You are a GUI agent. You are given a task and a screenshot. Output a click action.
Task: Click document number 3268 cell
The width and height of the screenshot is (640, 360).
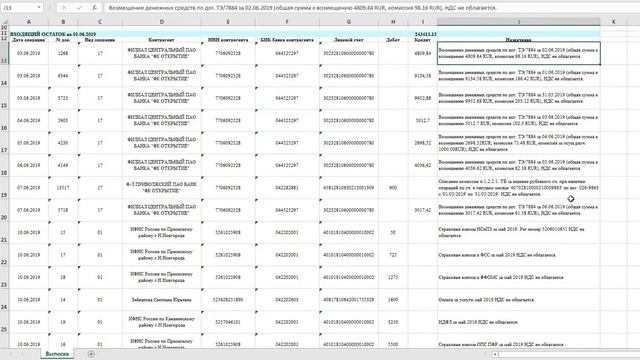63,53
